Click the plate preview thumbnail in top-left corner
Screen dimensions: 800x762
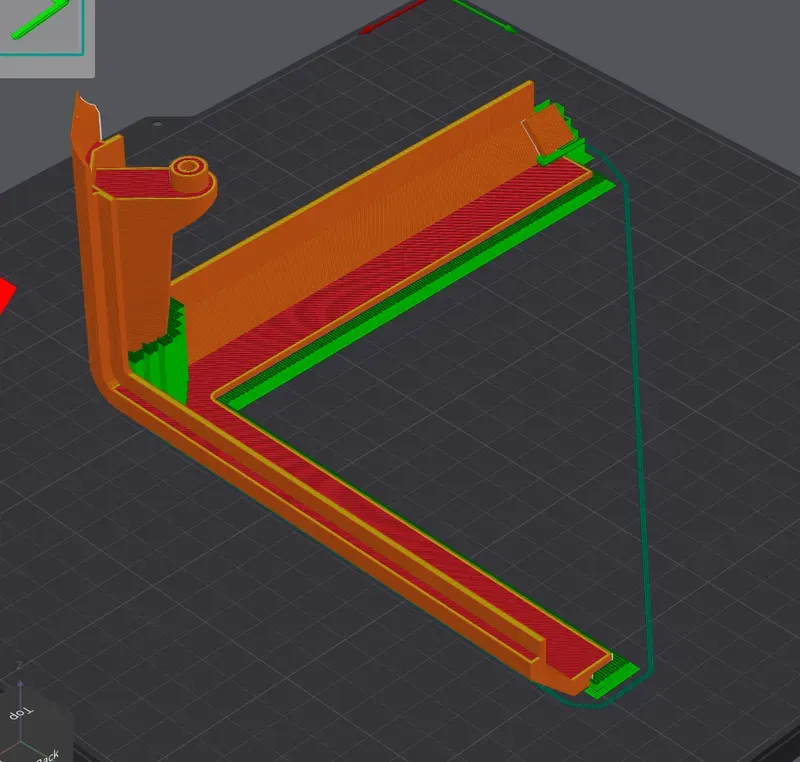(43, 28)
